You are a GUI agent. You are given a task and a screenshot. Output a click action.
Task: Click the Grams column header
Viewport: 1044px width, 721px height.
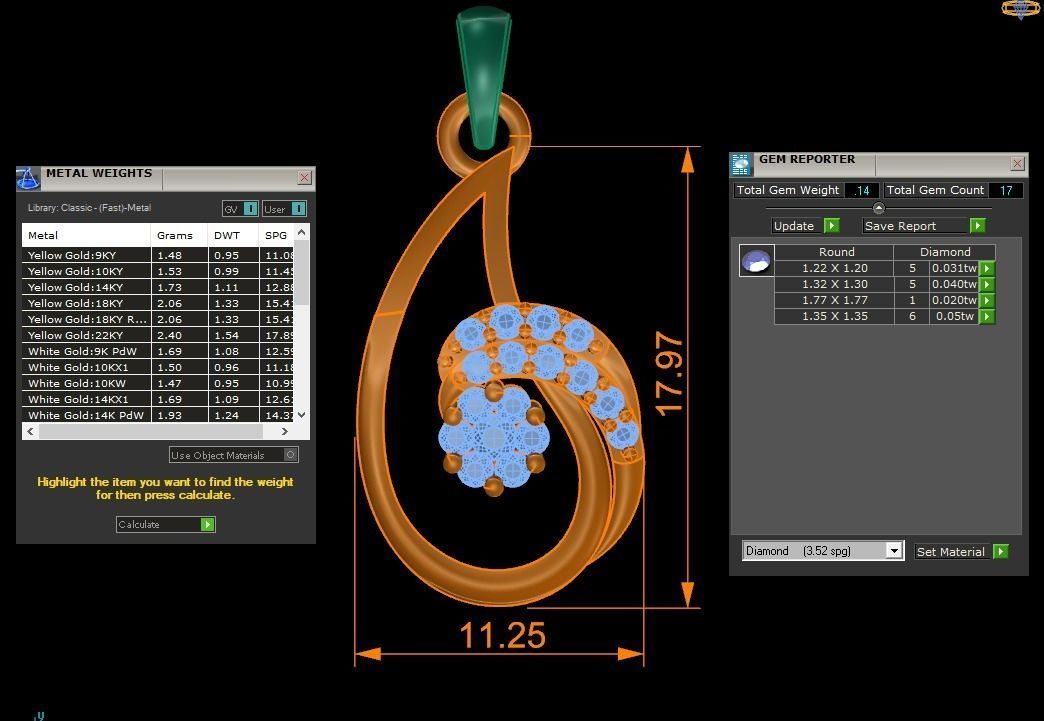click(179, 235)
